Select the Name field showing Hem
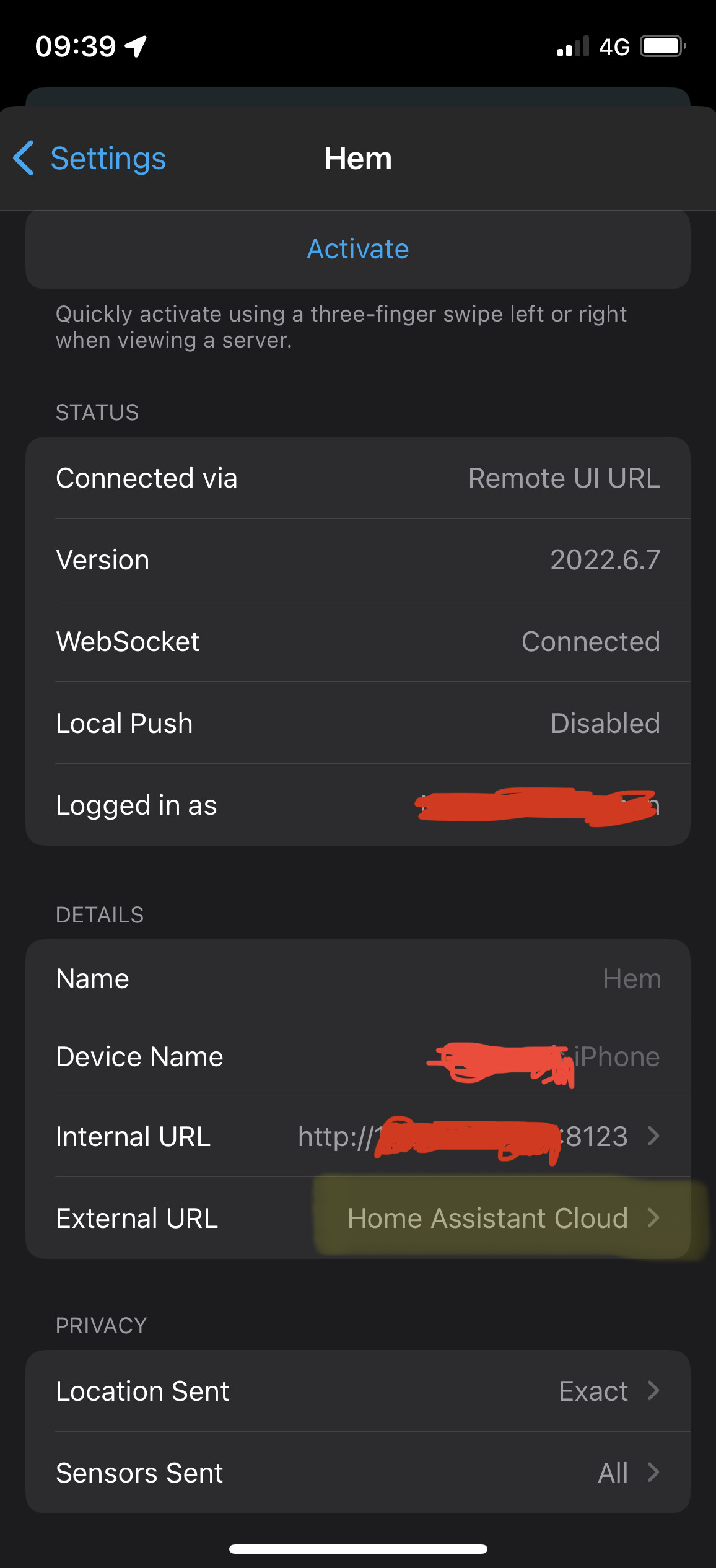The image size is (716, 1568). coord(358,978)
